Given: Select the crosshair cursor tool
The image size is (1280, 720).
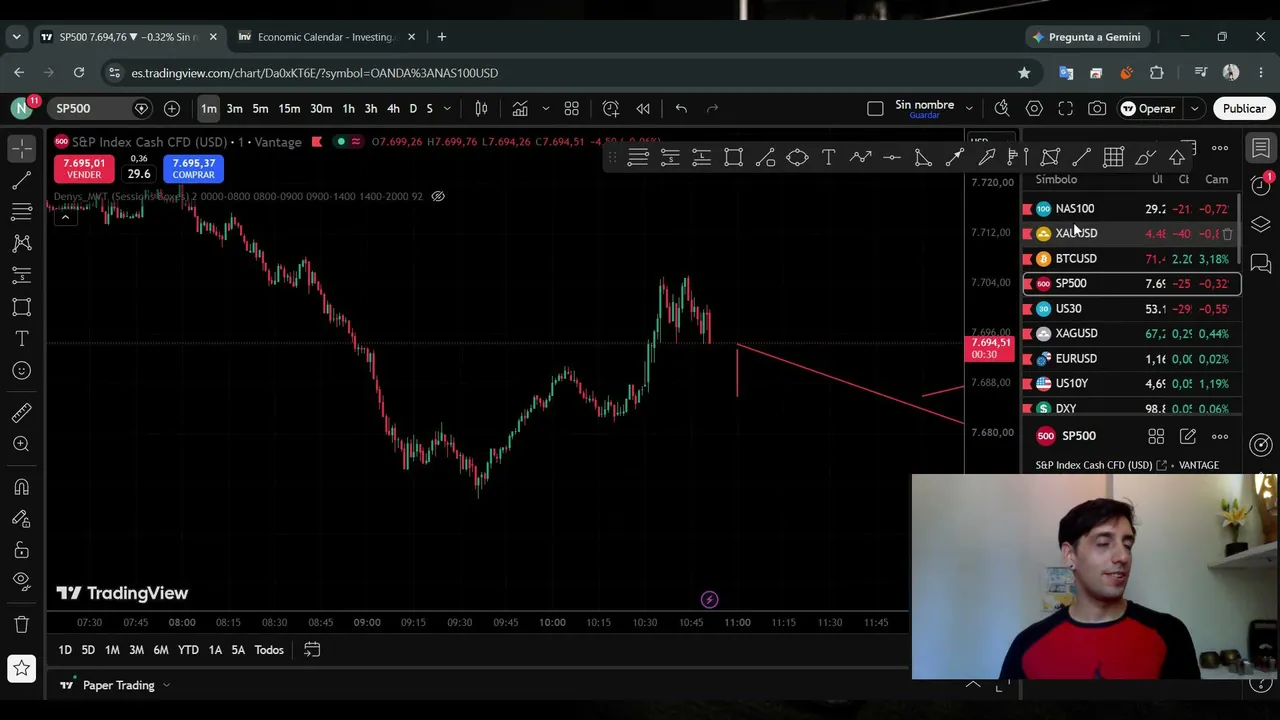Looking at the screenshot, I should click(x=22, y=148).
